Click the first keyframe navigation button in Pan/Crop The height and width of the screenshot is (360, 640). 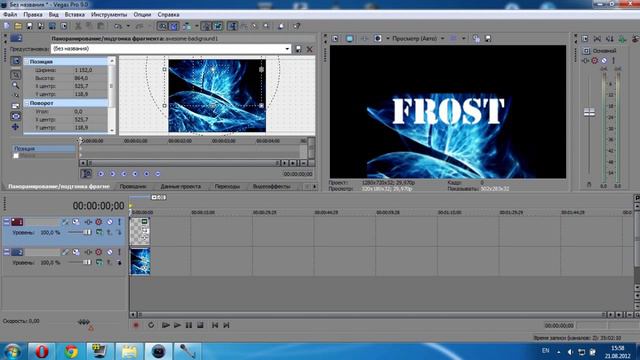click(101, 174)
